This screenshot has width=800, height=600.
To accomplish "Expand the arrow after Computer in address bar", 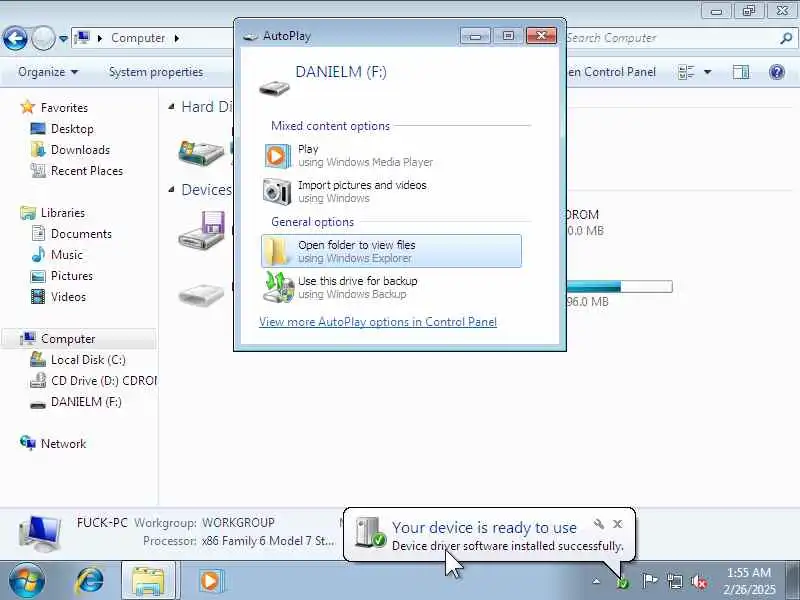I will click(177, 38).
